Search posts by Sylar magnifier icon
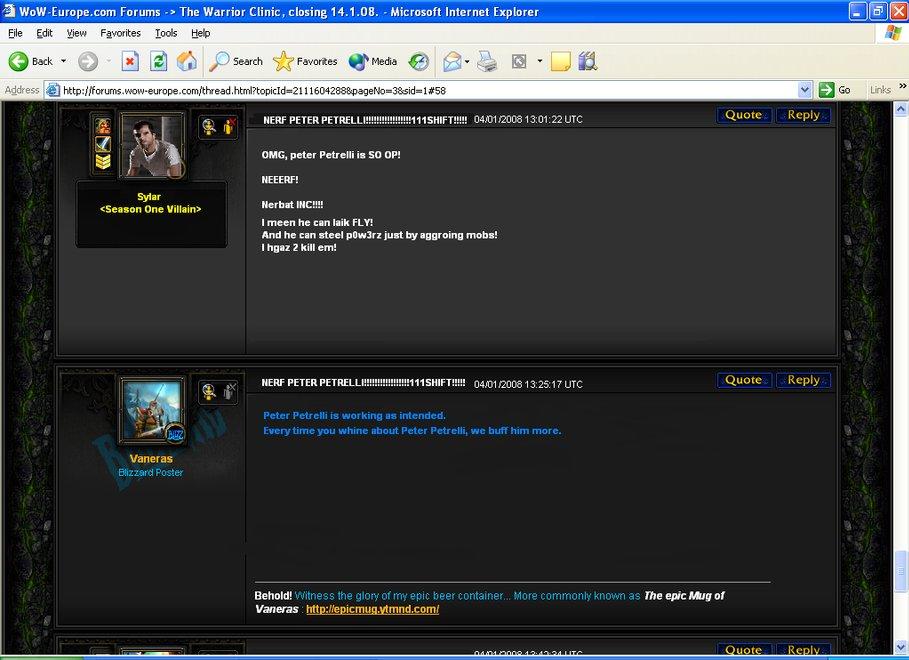The image size is (909, 660). pos(209,126)
